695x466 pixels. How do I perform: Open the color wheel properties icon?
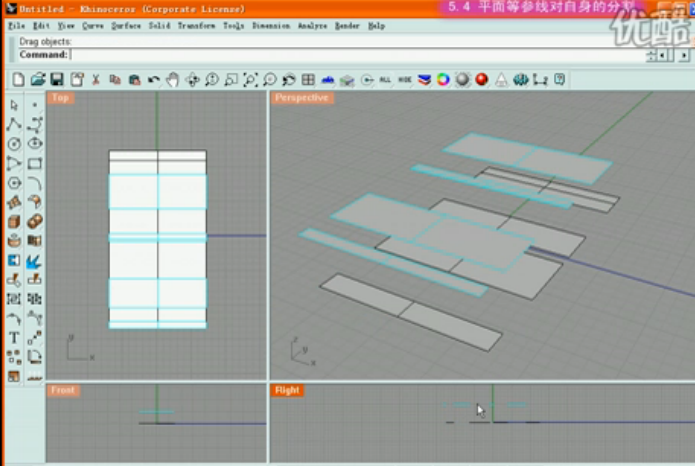click(444, 79)
